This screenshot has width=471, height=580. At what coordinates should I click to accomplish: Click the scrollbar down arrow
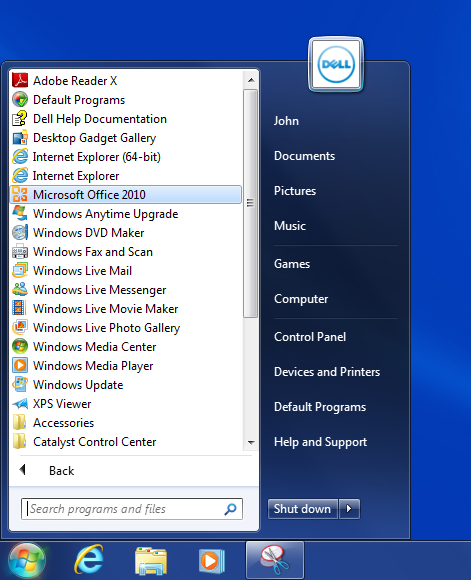click(x=251, y=442)
